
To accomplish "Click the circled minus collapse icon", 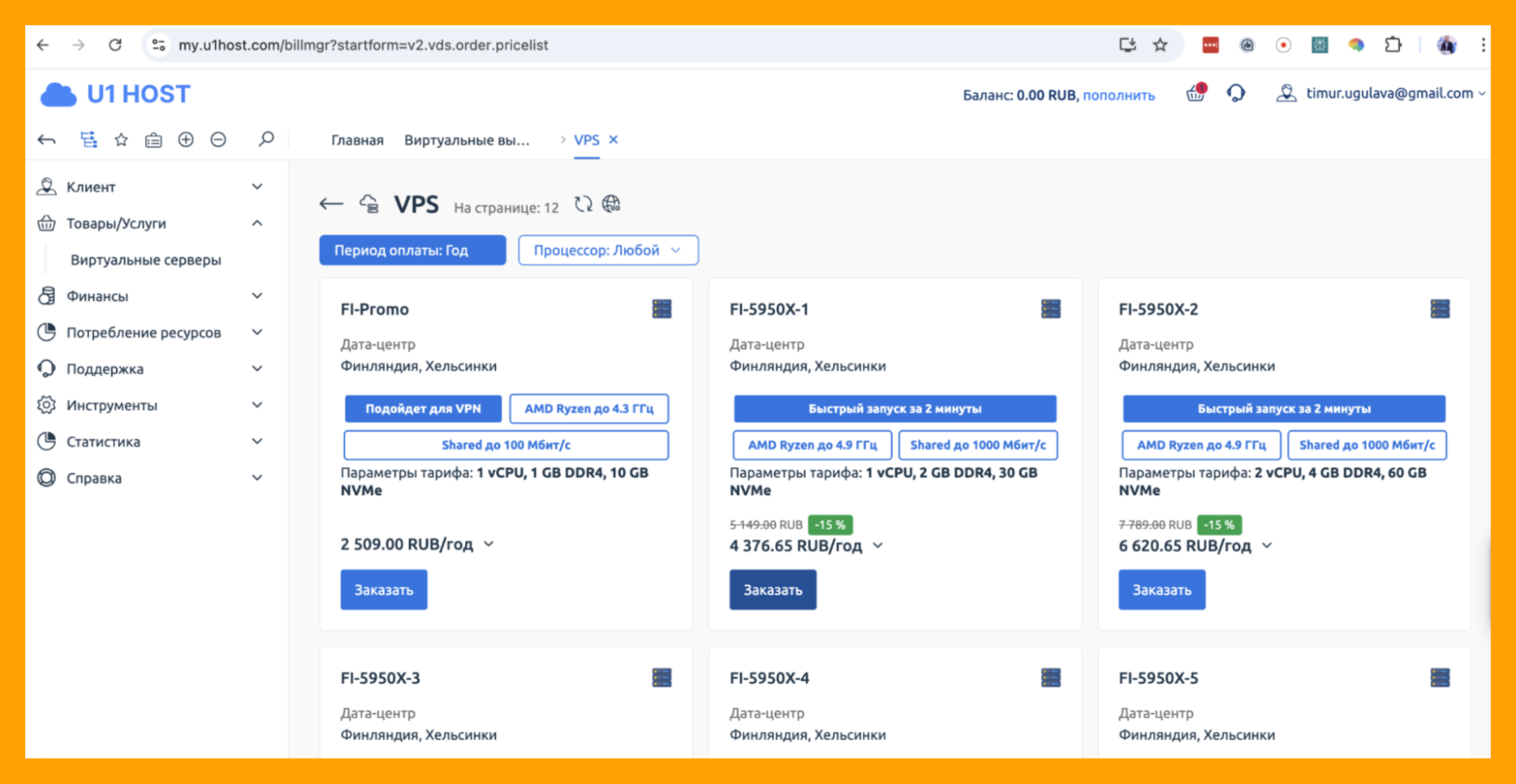I will 218,140.
